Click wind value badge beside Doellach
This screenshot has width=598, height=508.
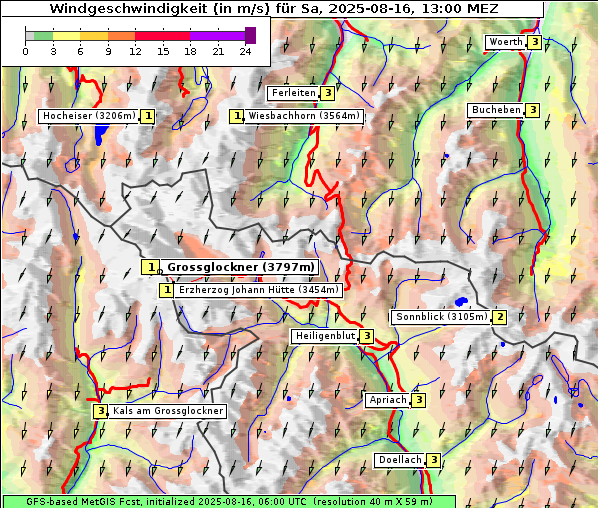point(433,460)
